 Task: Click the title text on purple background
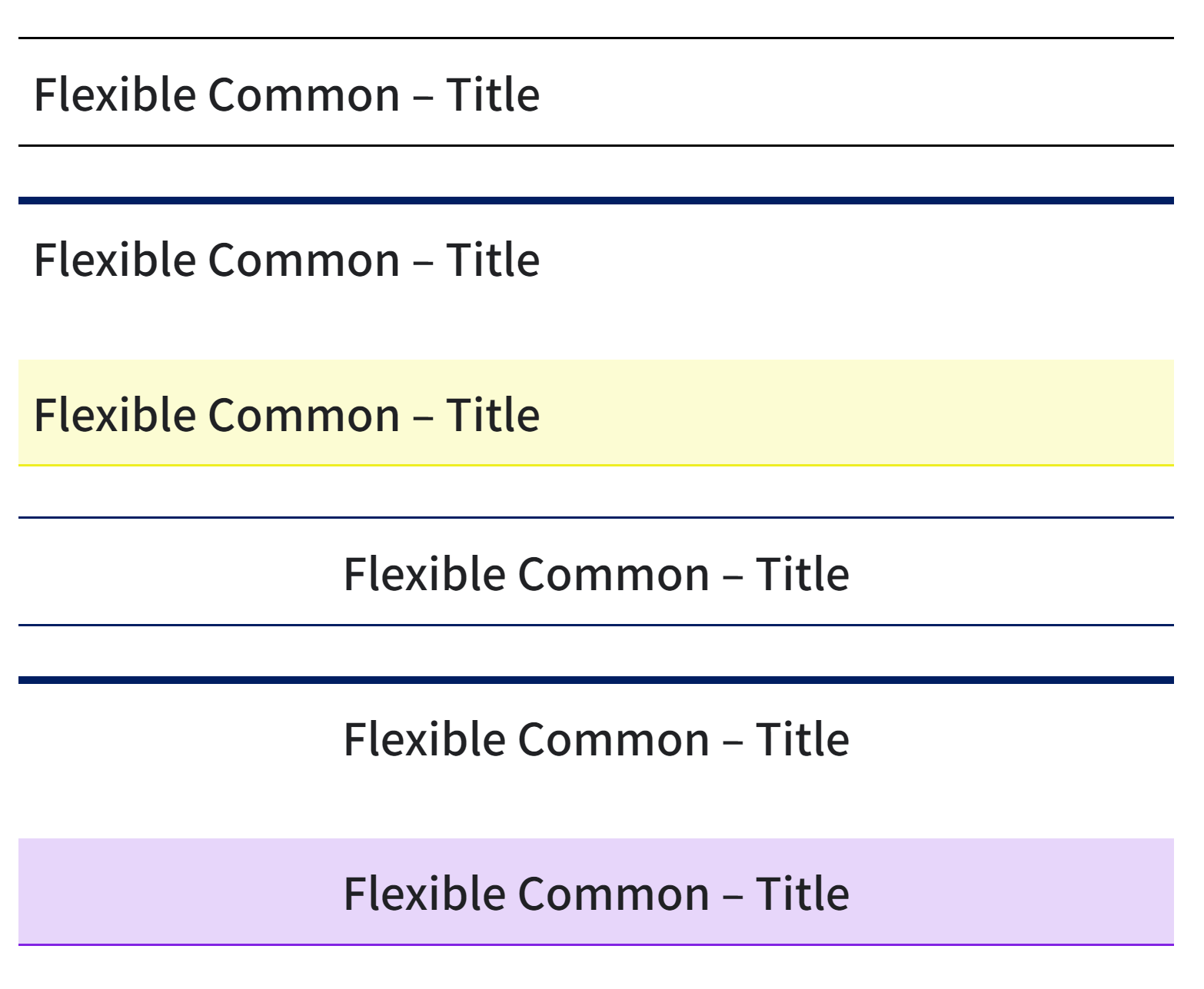[x=596, y=894]
